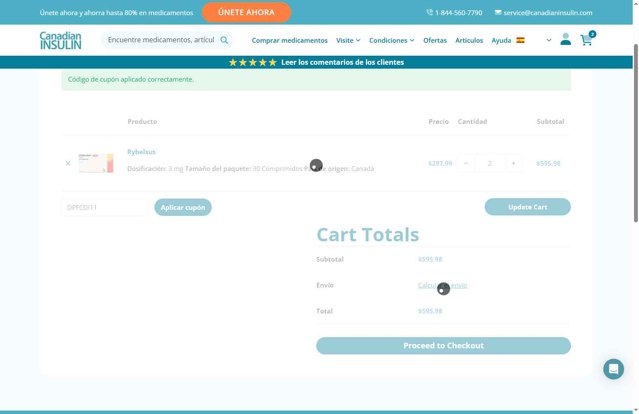Open the chat support bubble
Screen dimensions: 639x414
click(x=613, y=369)
